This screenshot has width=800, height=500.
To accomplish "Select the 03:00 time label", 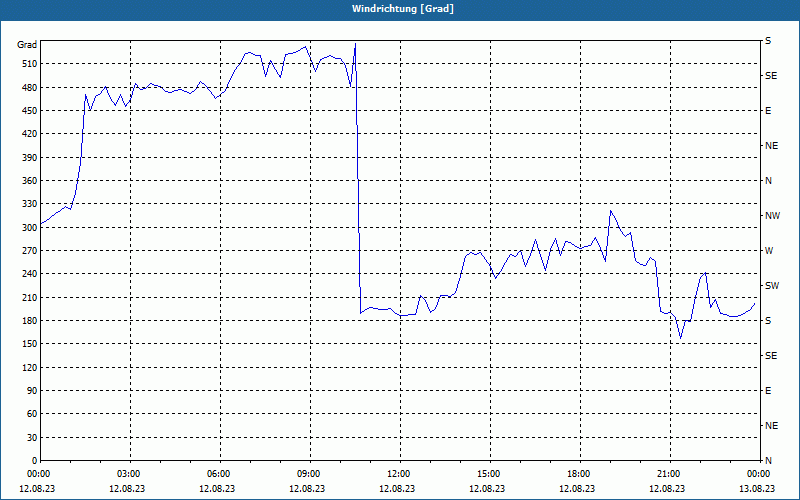I will pos(130,474).
